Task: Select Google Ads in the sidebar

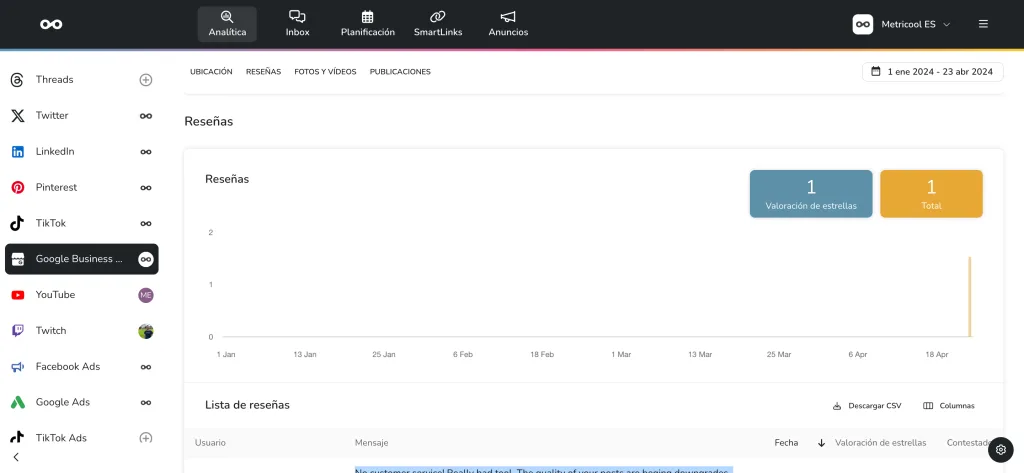Action: click(82, 402)
